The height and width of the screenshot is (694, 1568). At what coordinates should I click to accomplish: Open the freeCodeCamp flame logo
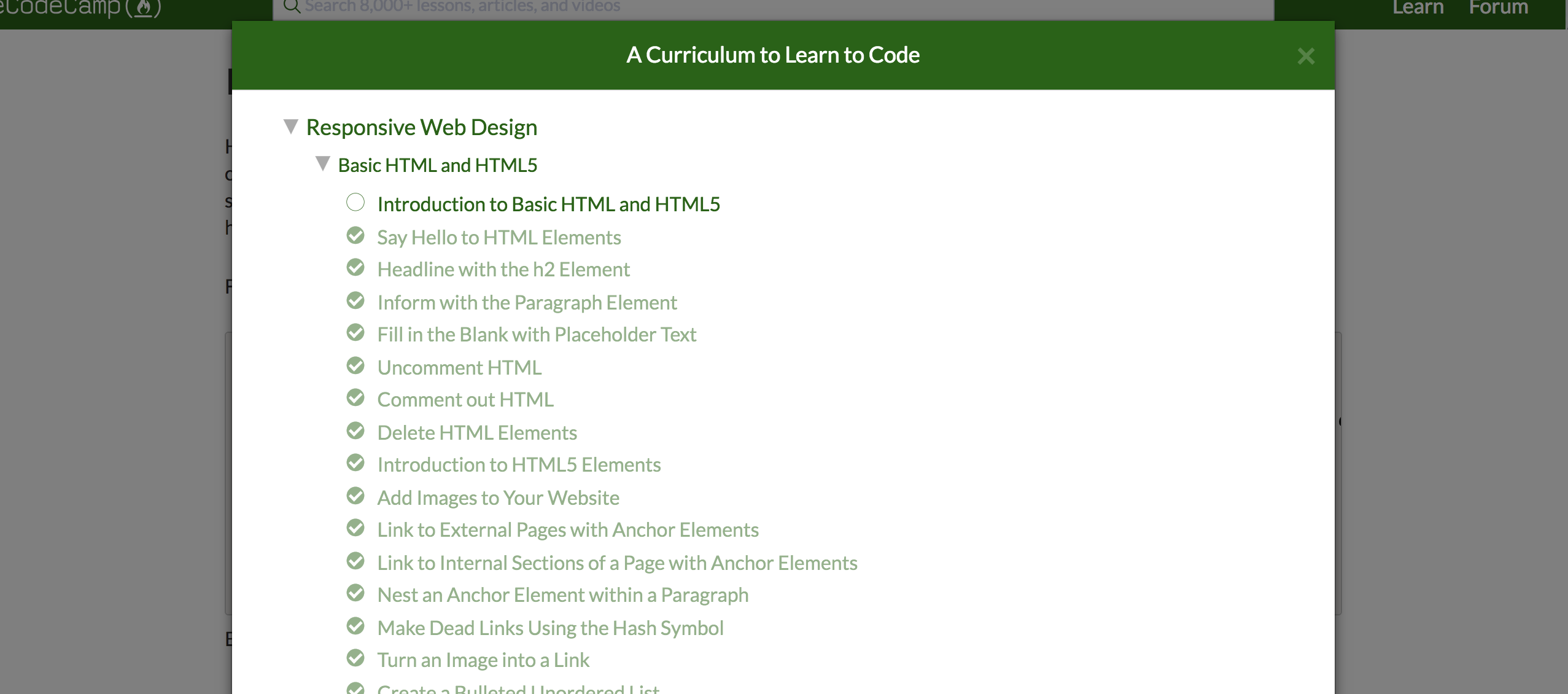click(x=80, y=8)
